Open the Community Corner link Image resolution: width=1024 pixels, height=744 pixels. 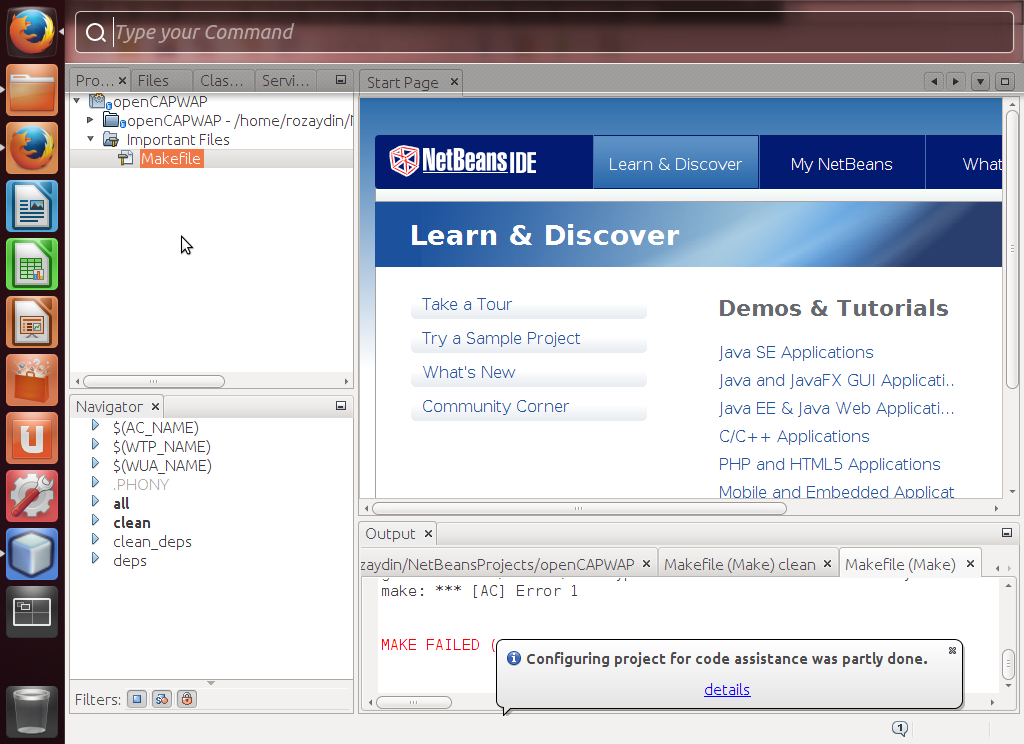coord(496,406)
